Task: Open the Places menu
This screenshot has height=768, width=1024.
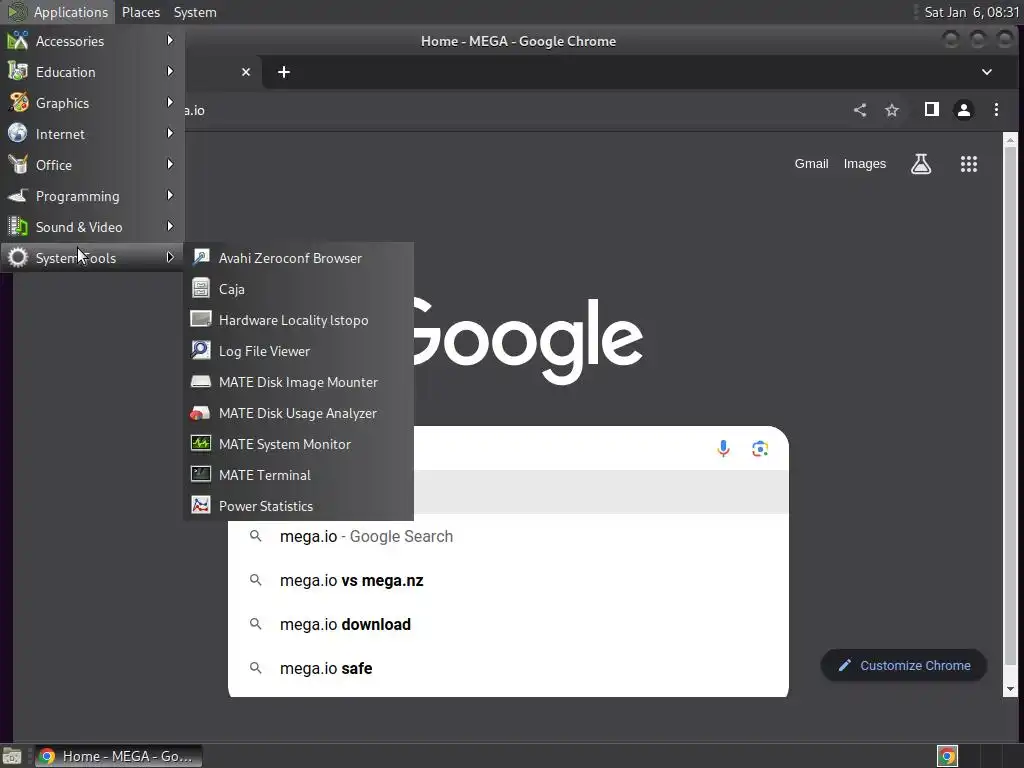Action: coord(140,12)
